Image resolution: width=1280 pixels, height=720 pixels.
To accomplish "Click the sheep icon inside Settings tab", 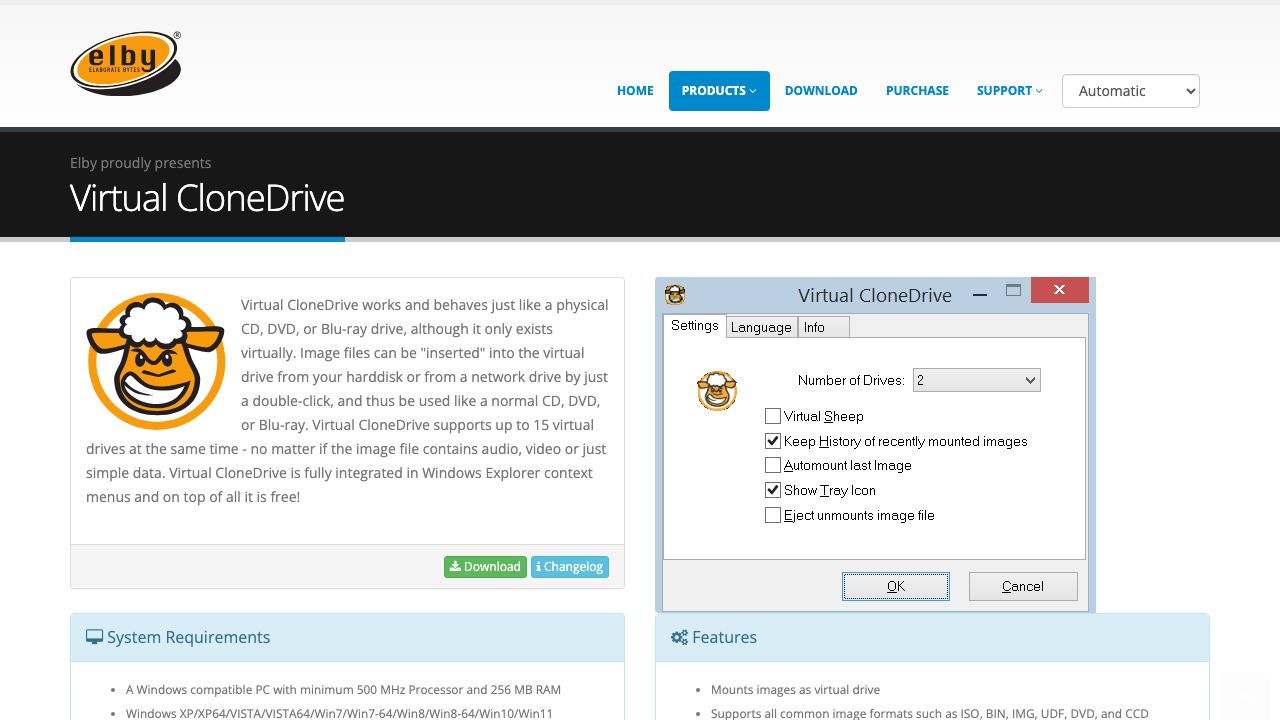I will 717,391.
